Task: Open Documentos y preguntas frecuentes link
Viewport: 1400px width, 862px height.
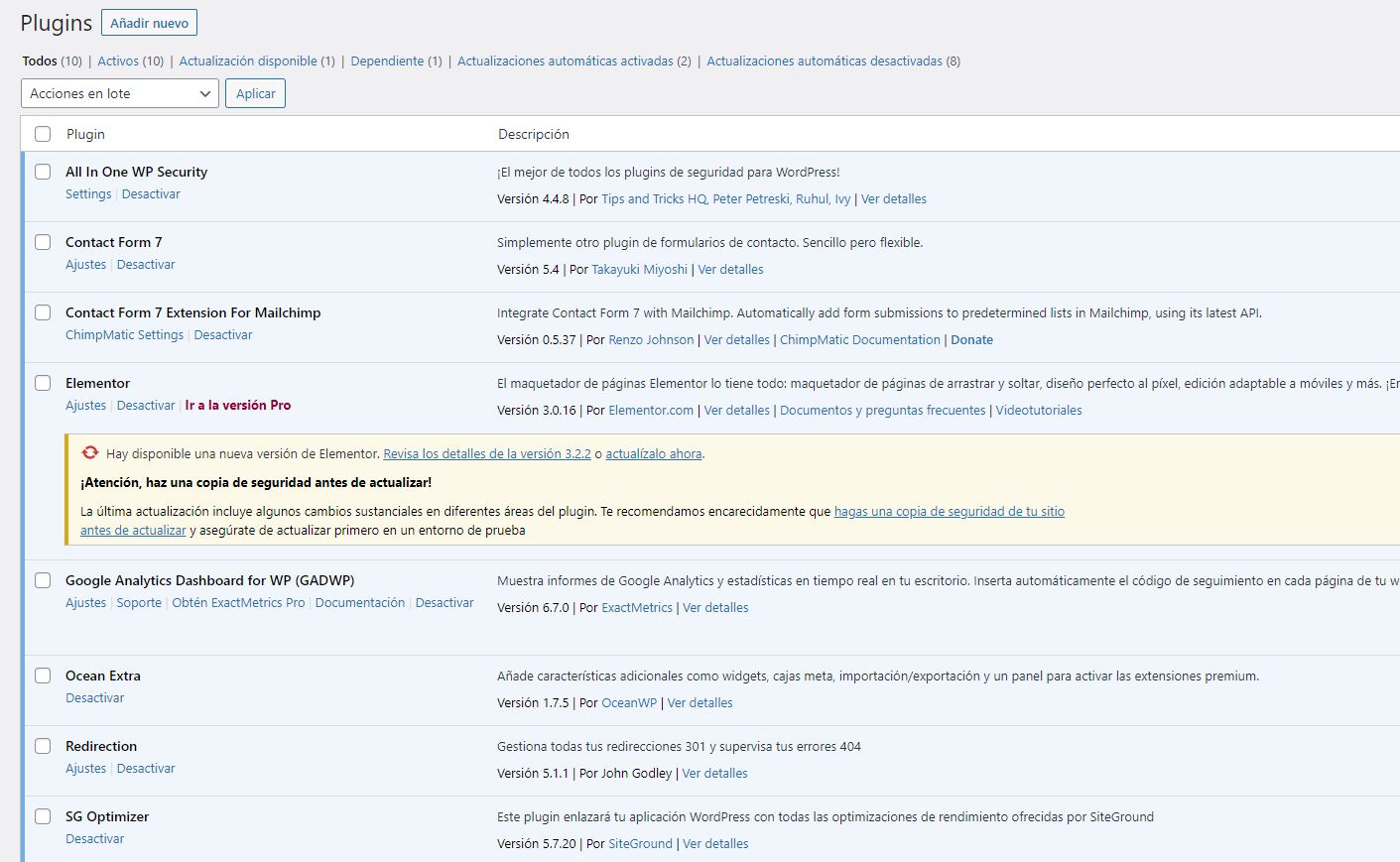Action: [882, 411]
